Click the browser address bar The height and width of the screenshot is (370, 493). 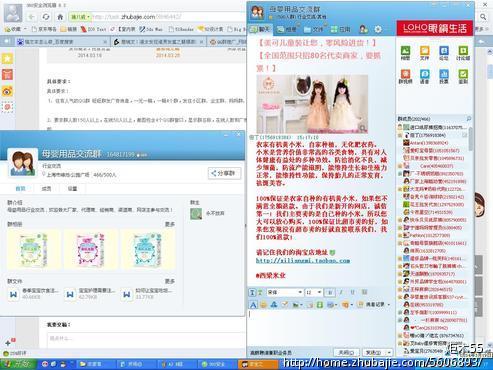click(x=167, y=17)
